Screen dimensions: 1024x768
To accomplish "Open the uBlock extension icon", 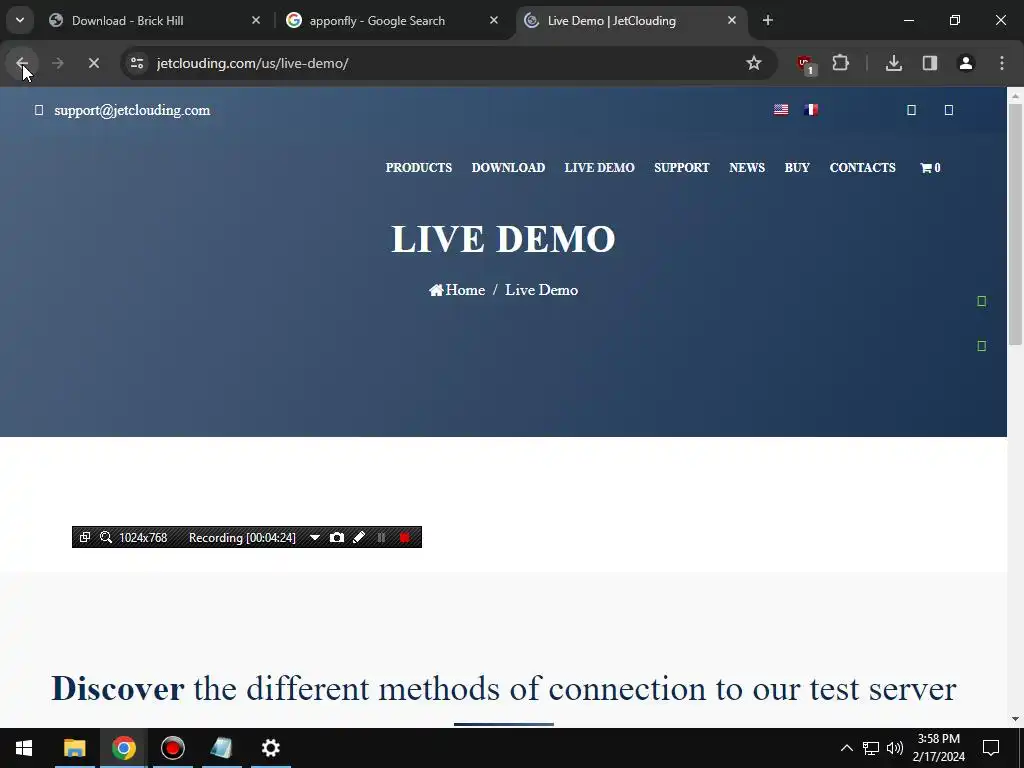I will tap(805, 63).
